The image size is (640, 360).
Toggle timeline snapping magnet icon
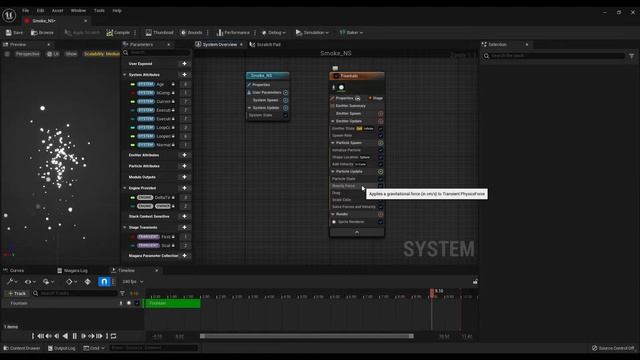coord(104,282)
